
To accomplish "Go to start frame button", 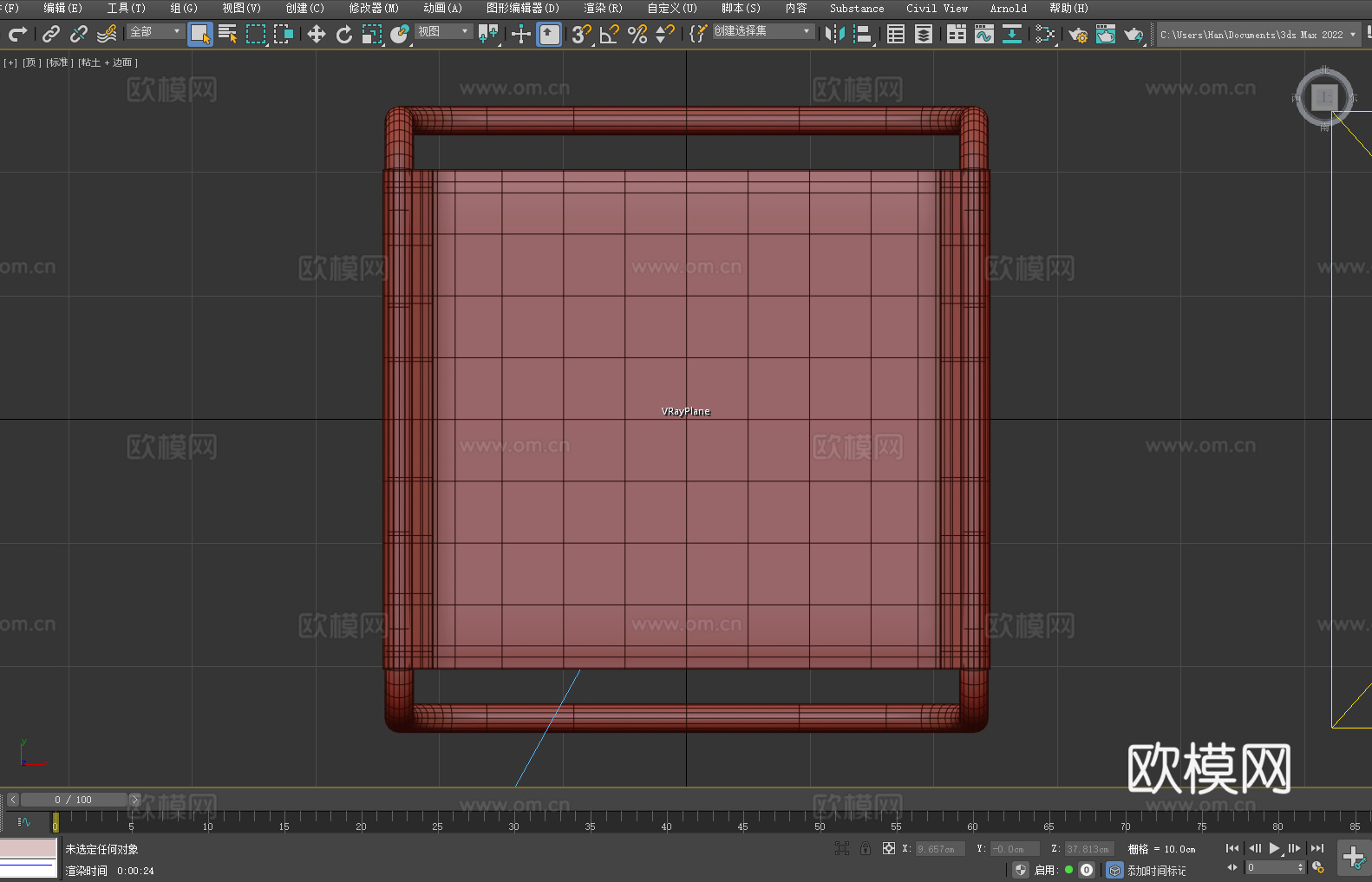I will (1232, 848).
